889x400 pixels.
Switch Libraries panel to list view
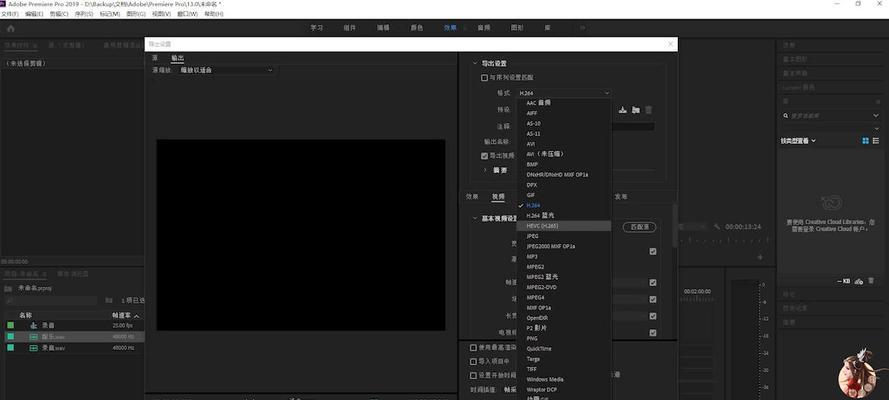(876, 141)
